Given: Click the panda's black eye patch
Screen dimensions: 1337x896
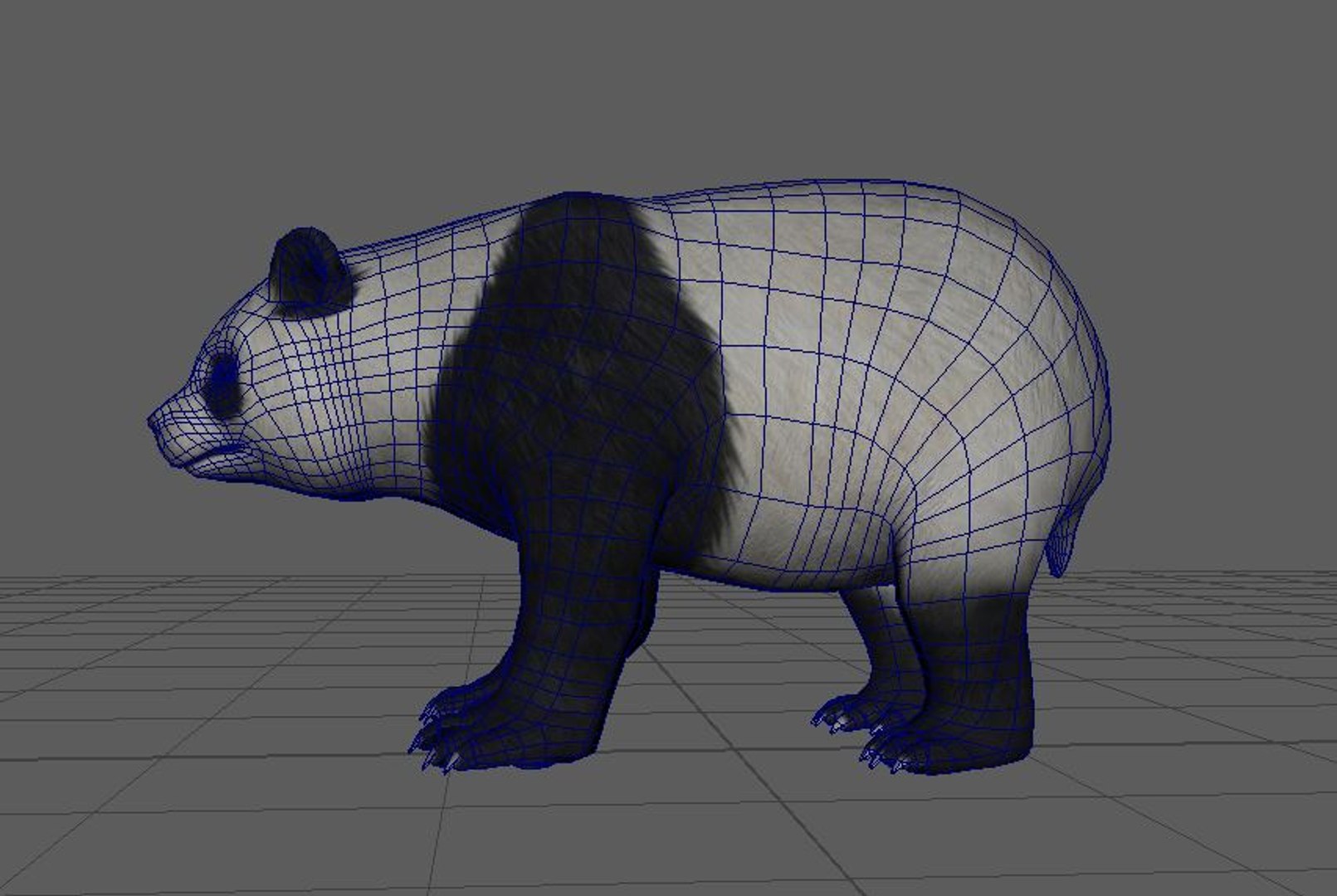Looking at the screenshot, I should coord(225,383).
